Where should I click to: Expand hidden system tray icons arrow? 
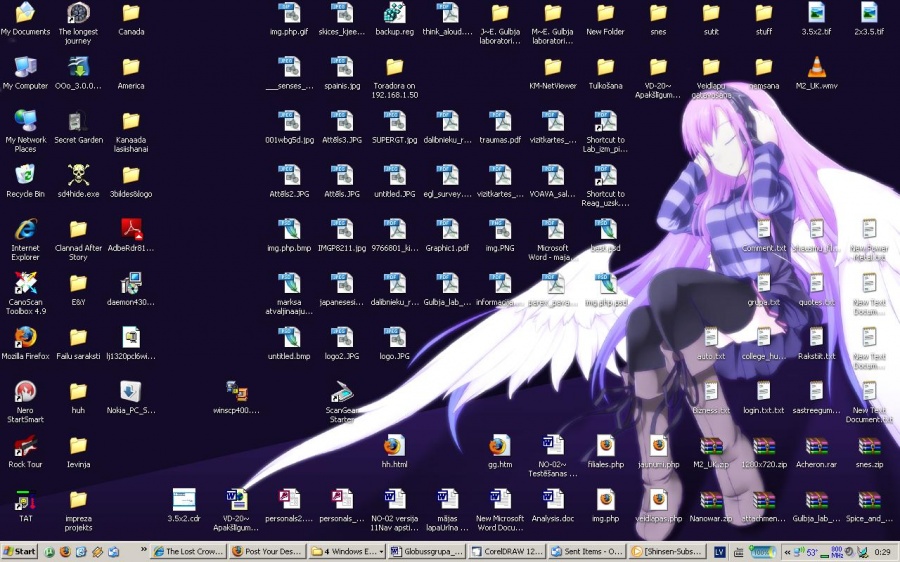(x=787, y=552)
